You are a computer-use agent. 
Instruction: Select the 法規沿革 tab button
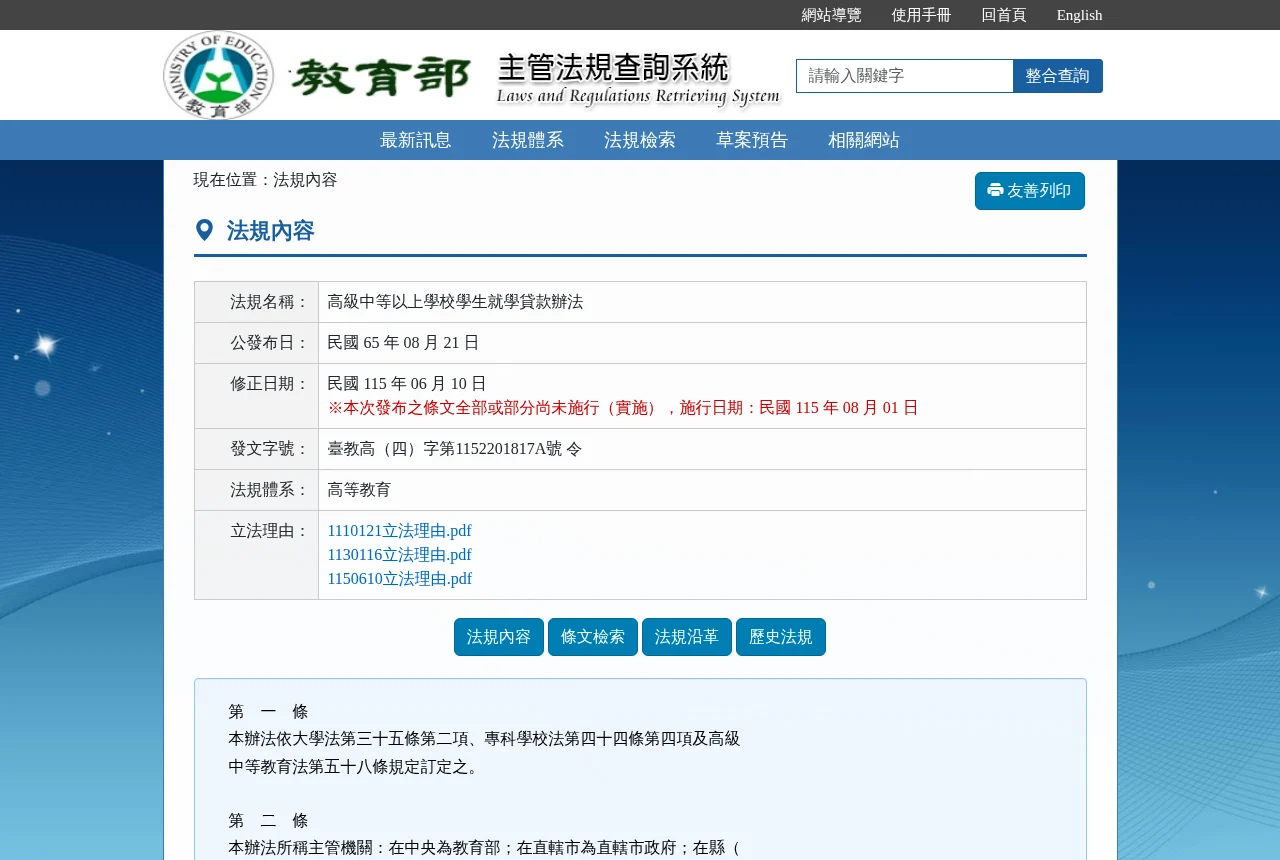[687, 637]
